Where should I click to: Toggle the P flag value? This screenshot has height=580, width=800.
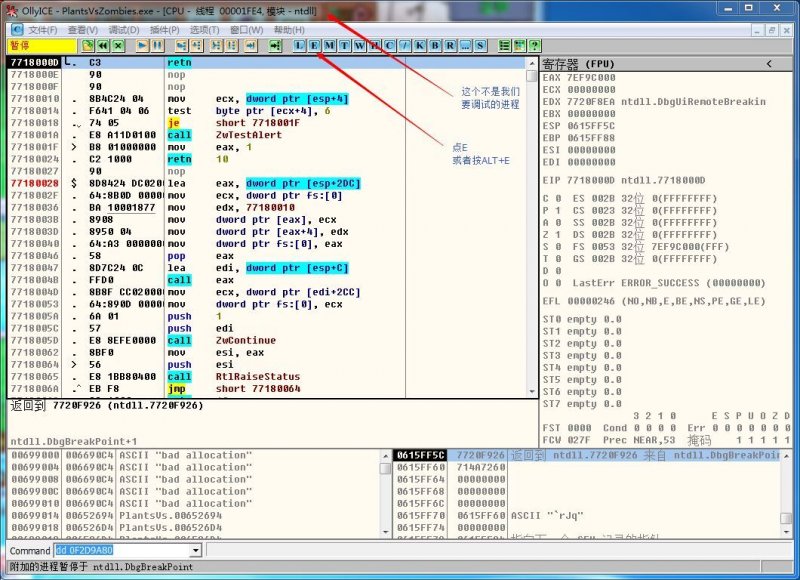(x=558, y=211)
